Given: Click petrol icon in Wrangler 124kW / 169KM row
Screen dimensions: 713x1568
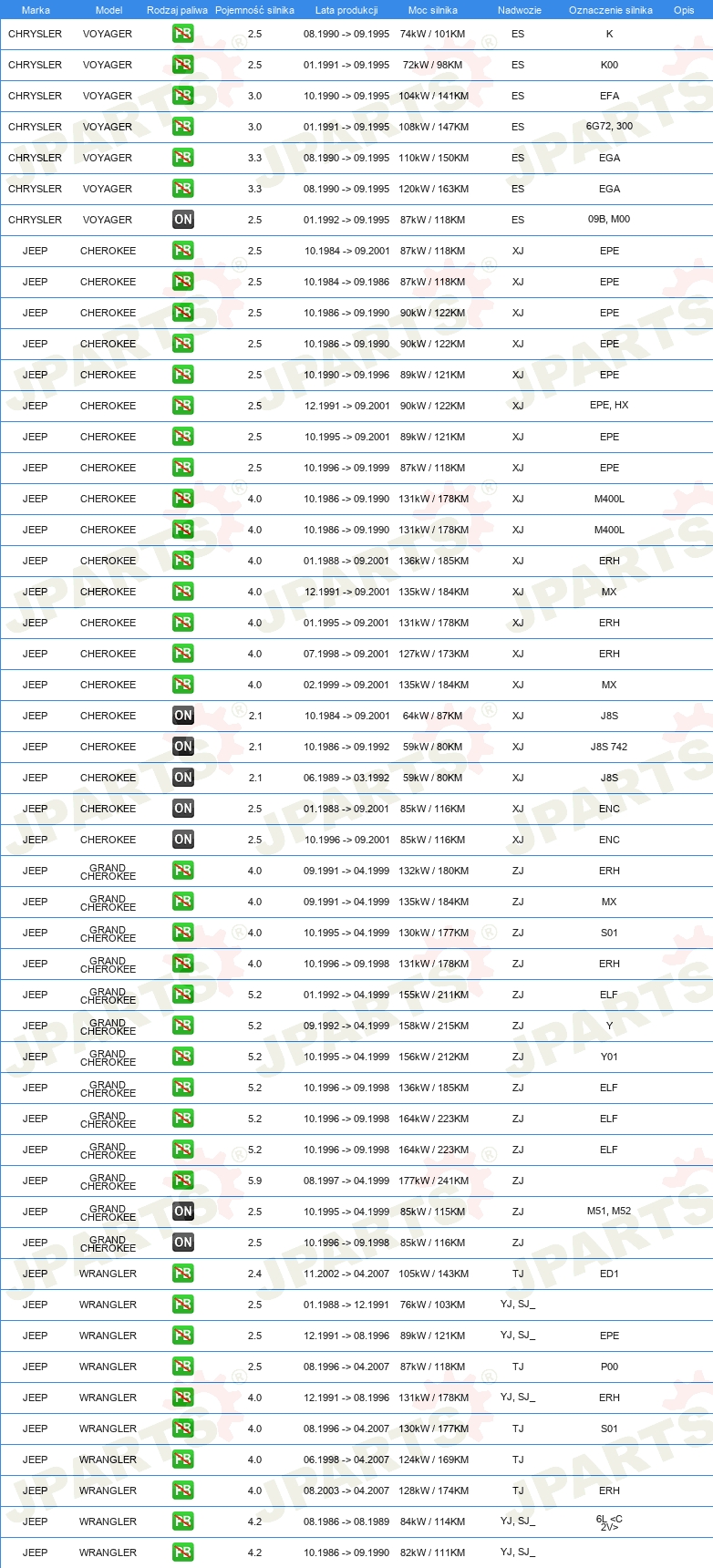Looking at the screenshot, I should pyautogui.click(x=183, y=1460).
